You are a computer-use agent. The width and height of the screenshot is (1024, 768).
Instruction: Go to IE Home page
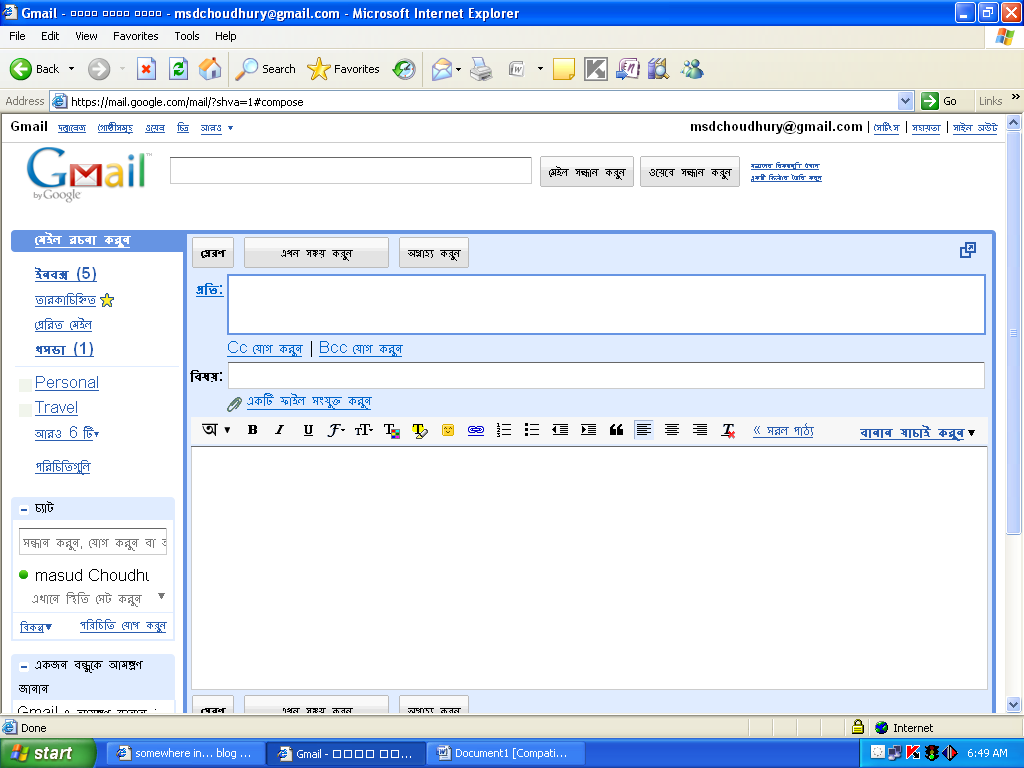[210, 69]
